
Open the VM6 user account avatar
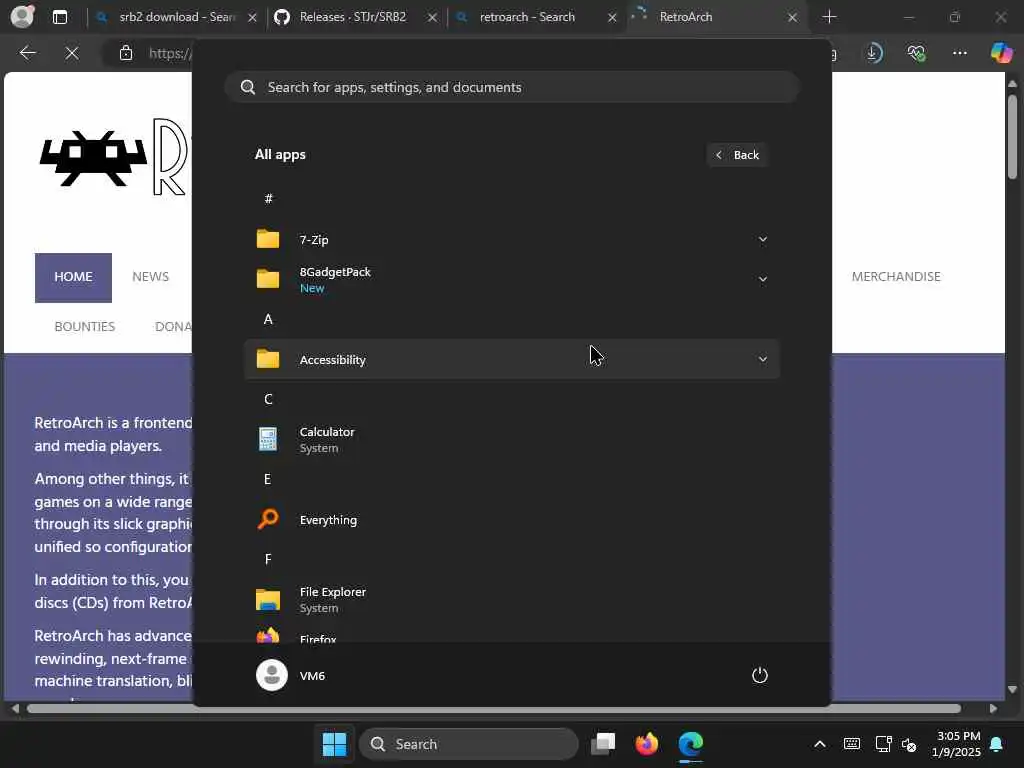click(272, 675)
